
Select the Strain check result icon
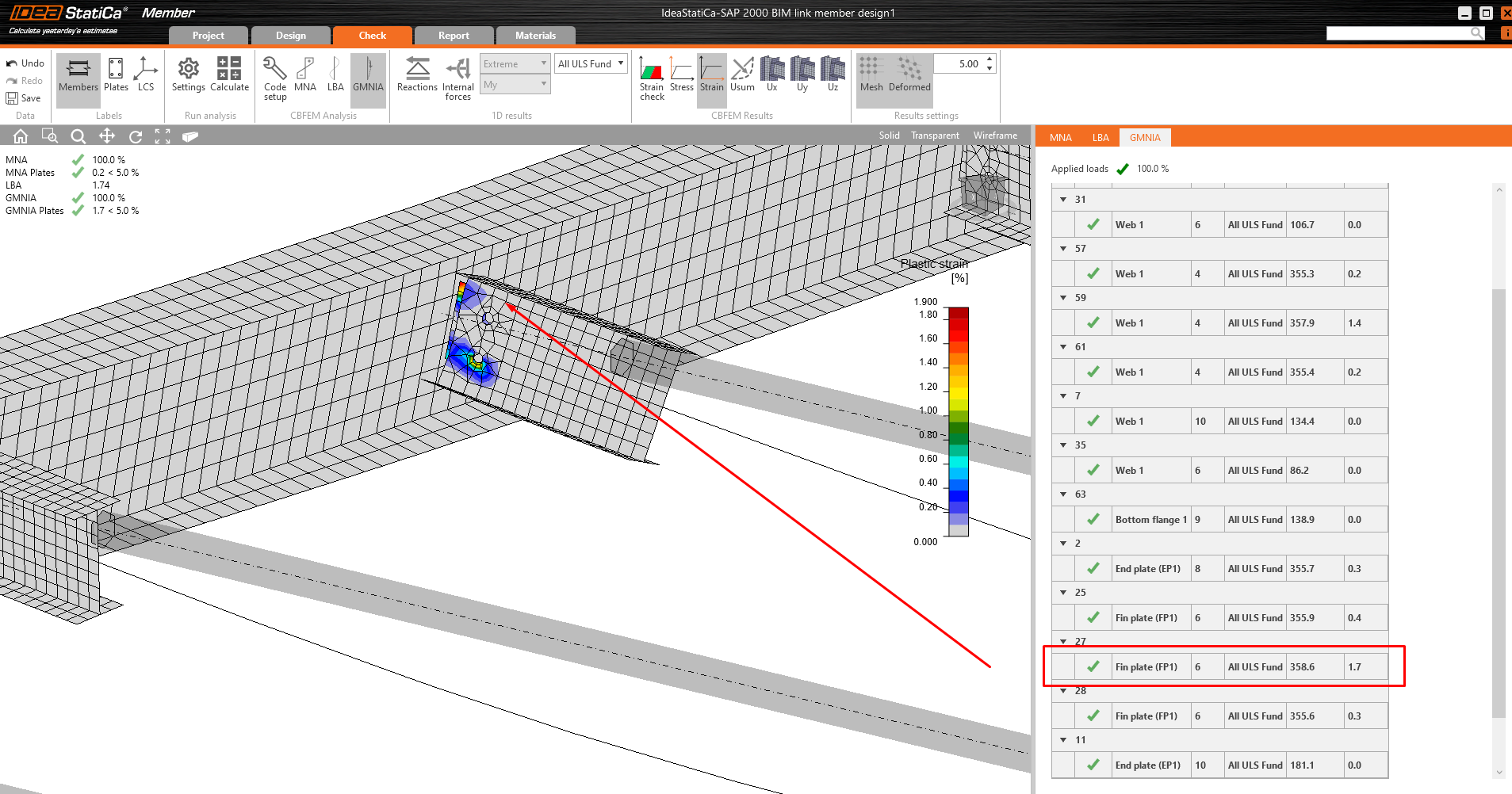[652, 78]
